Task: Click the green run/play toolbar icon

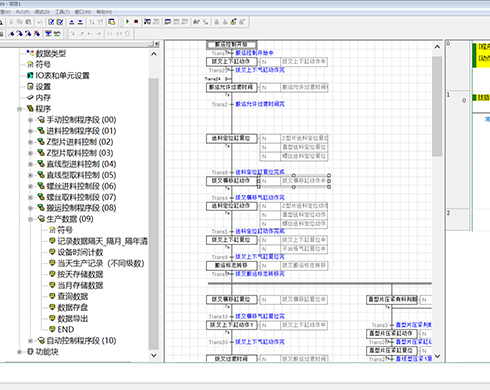Action: tap(127, 22)
